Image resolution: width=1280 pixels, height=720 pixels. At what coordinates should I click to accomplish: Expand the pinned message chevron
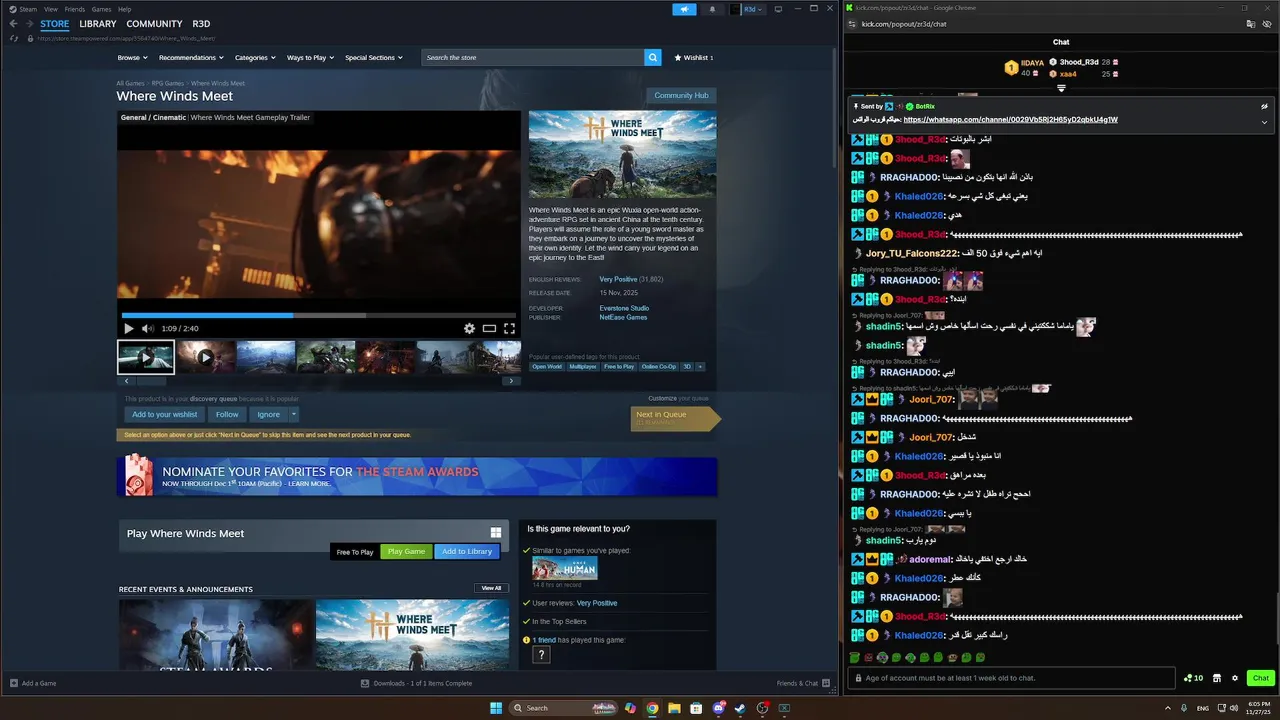point(1264,122)
